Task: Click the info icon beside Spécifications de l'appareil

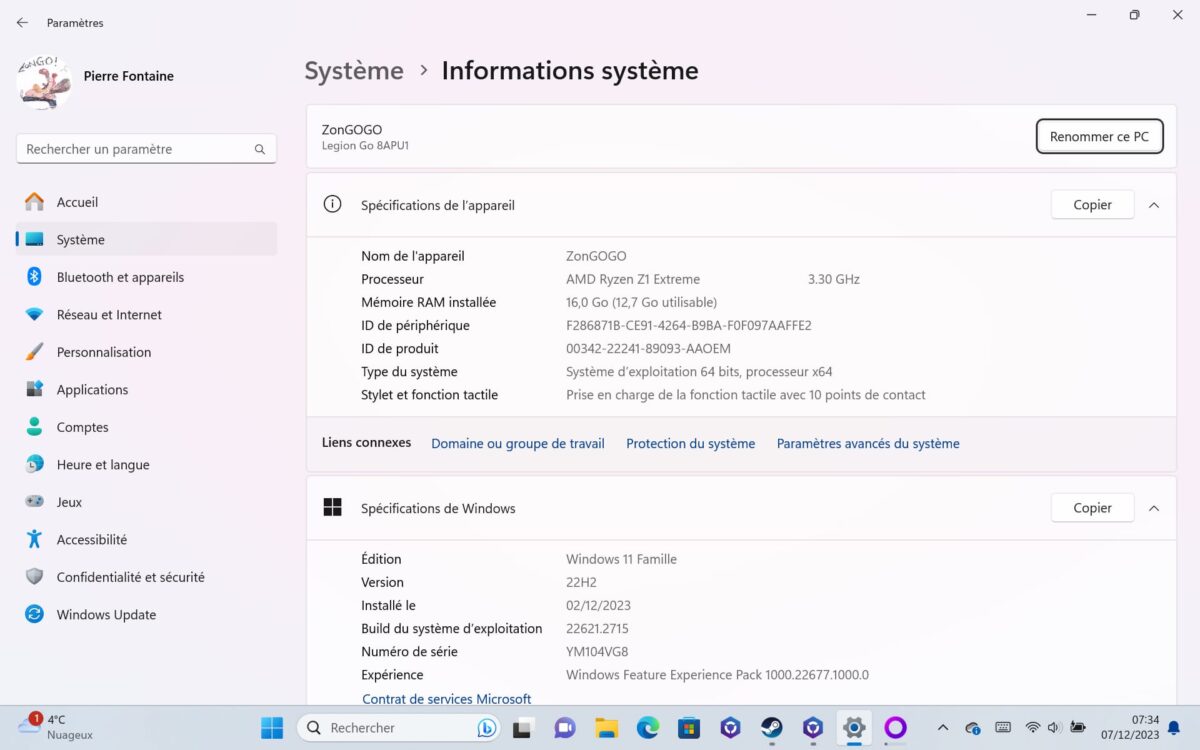Action: (x=333, y=204)
